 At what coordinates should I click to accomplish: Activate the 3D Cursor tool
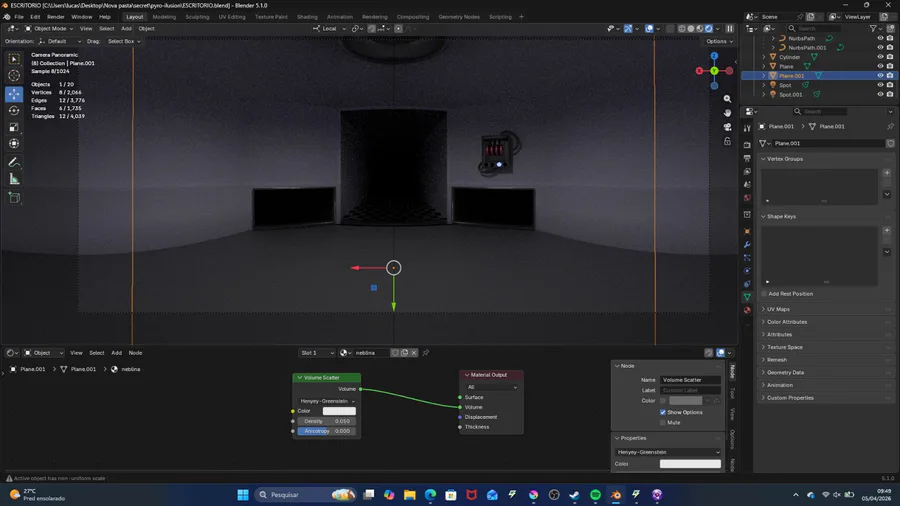coord(14,75)
